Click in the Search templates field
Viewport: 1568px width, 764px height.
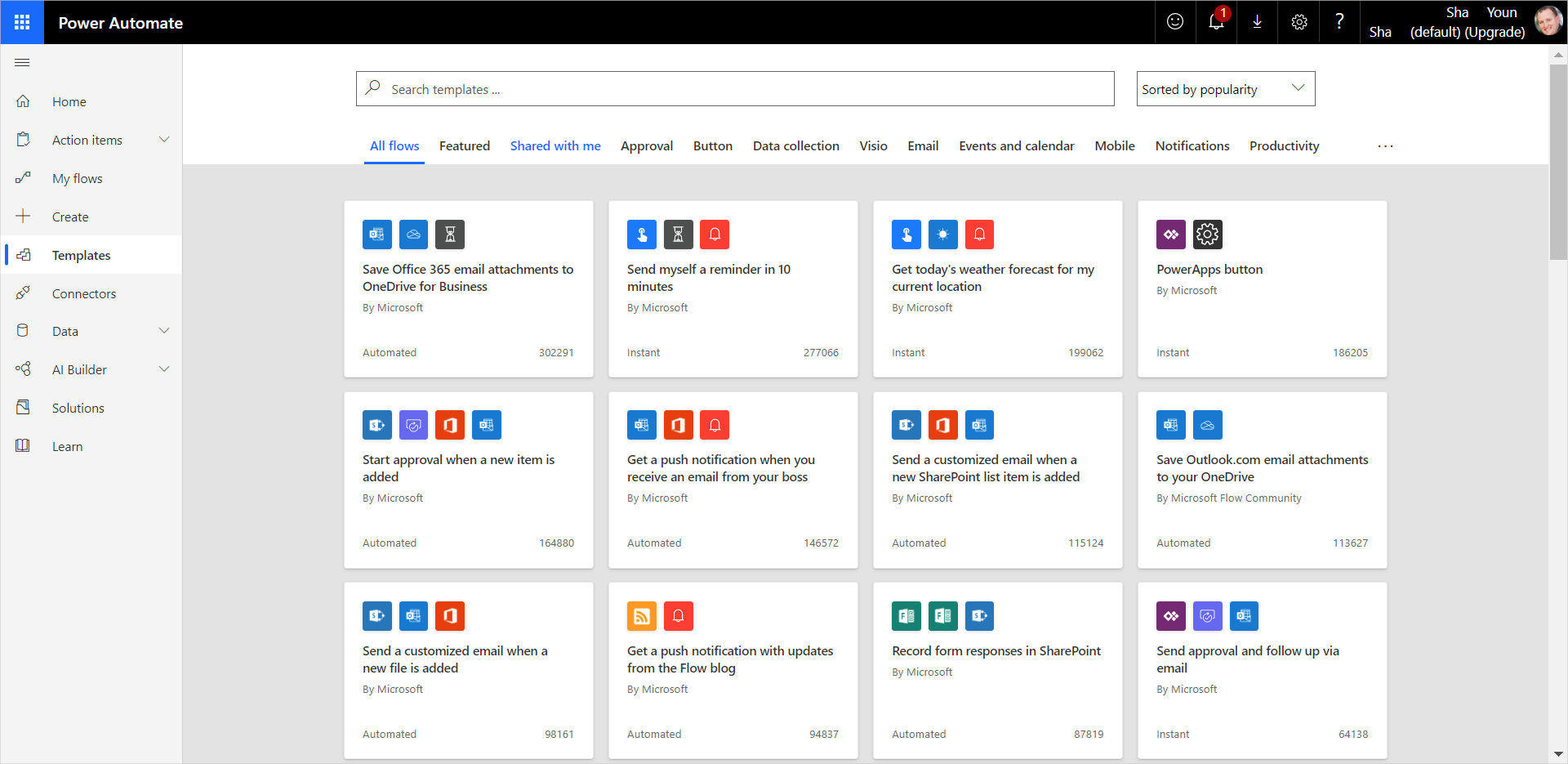735,88
